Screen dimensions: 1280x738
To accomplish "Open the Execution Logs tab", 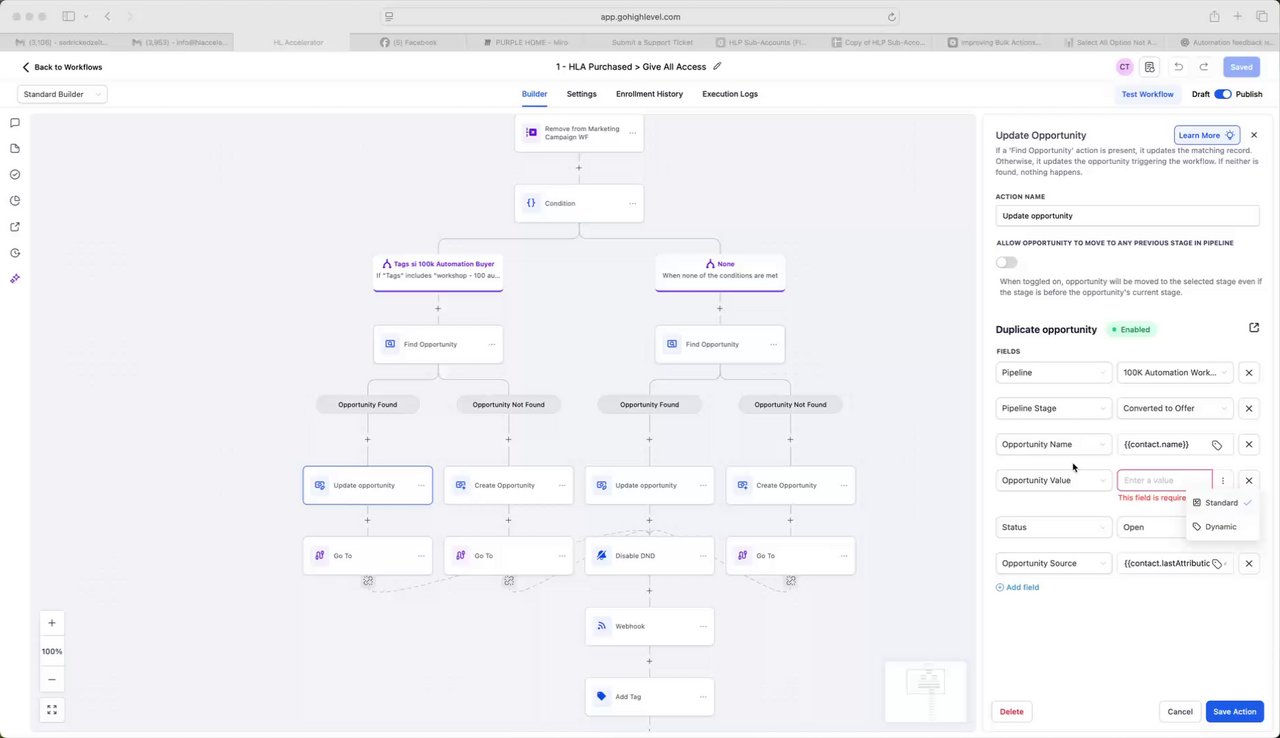I will pos(729,94).
